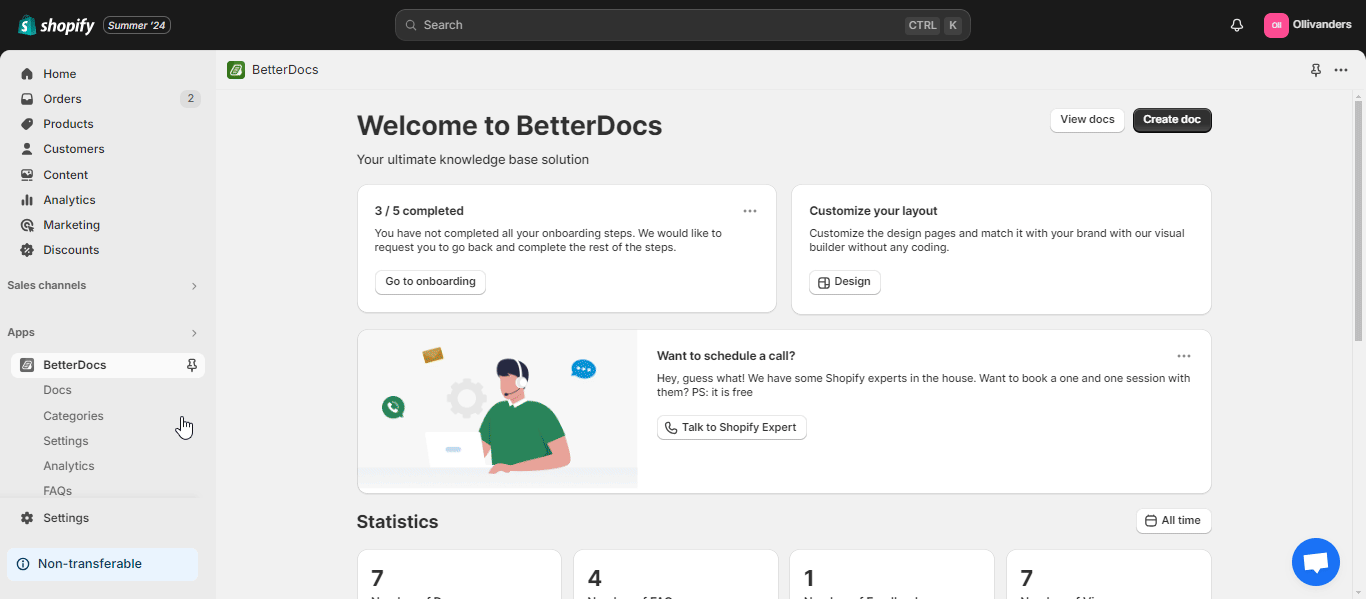1366x599 pixels.
Task: Click the Ollivanders account avatar
Action: tap(1276, 24)
